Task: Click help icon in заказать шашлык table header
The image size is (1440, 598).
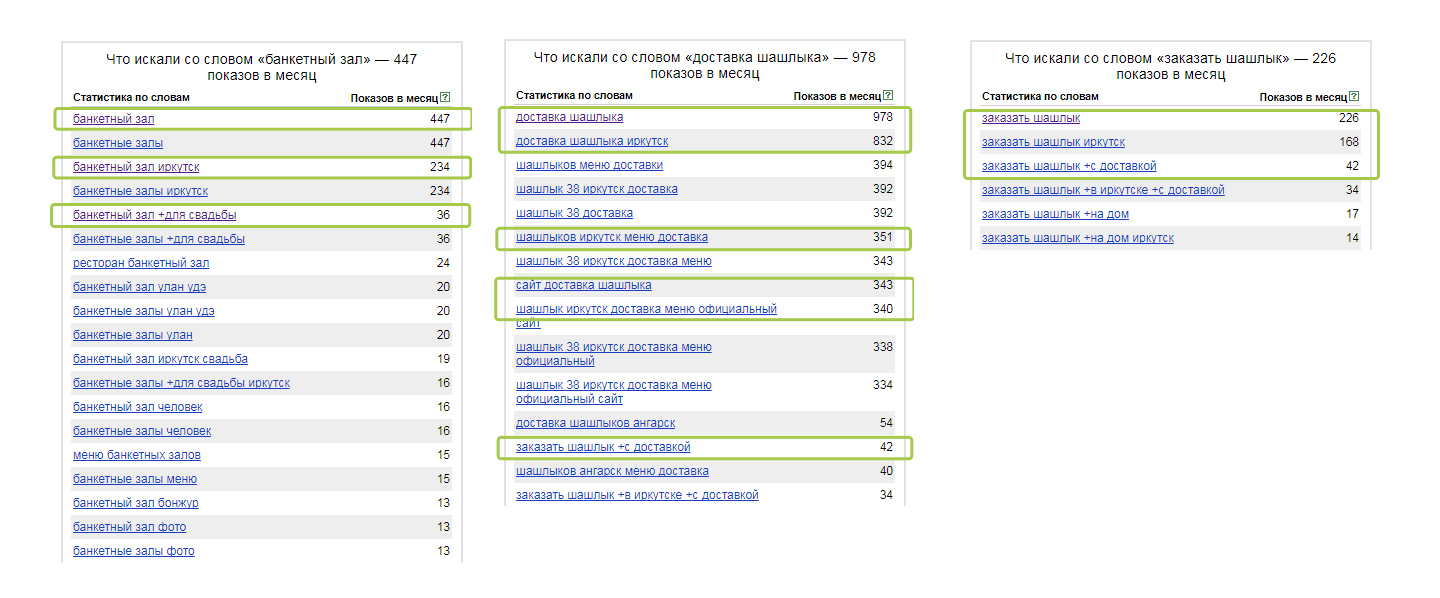Action: [1354, 97]
